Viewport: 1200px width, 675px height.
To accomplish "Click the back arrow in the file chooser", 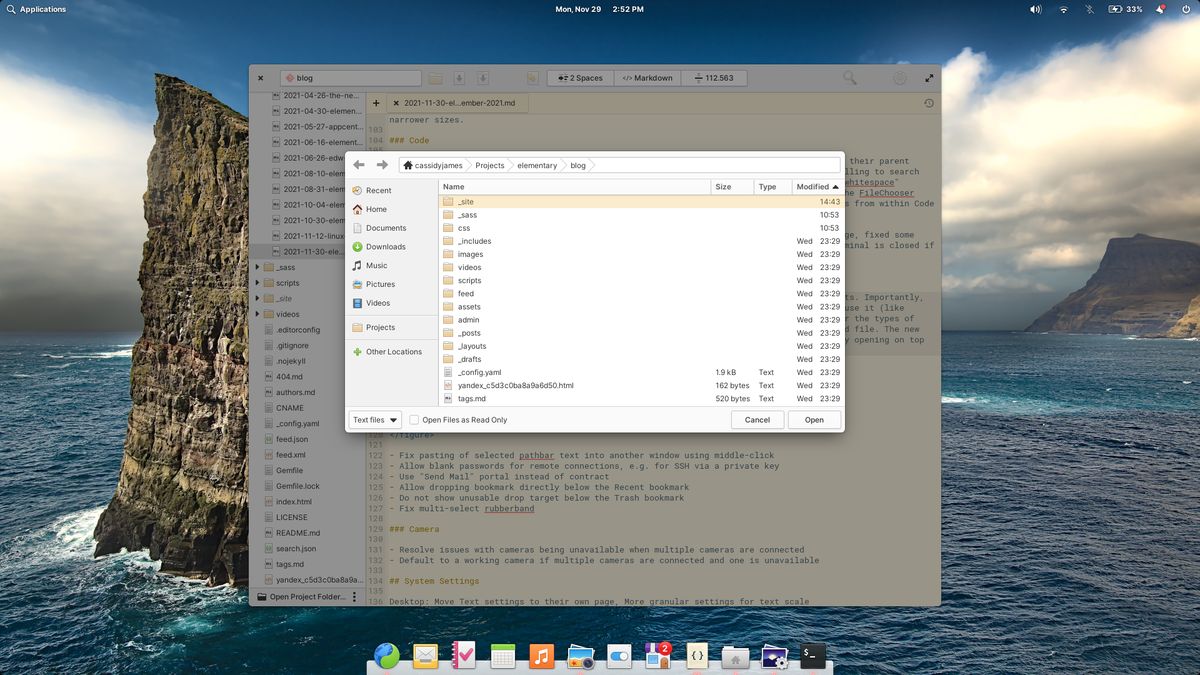I will pyautogui.click(x=359, y=164).
